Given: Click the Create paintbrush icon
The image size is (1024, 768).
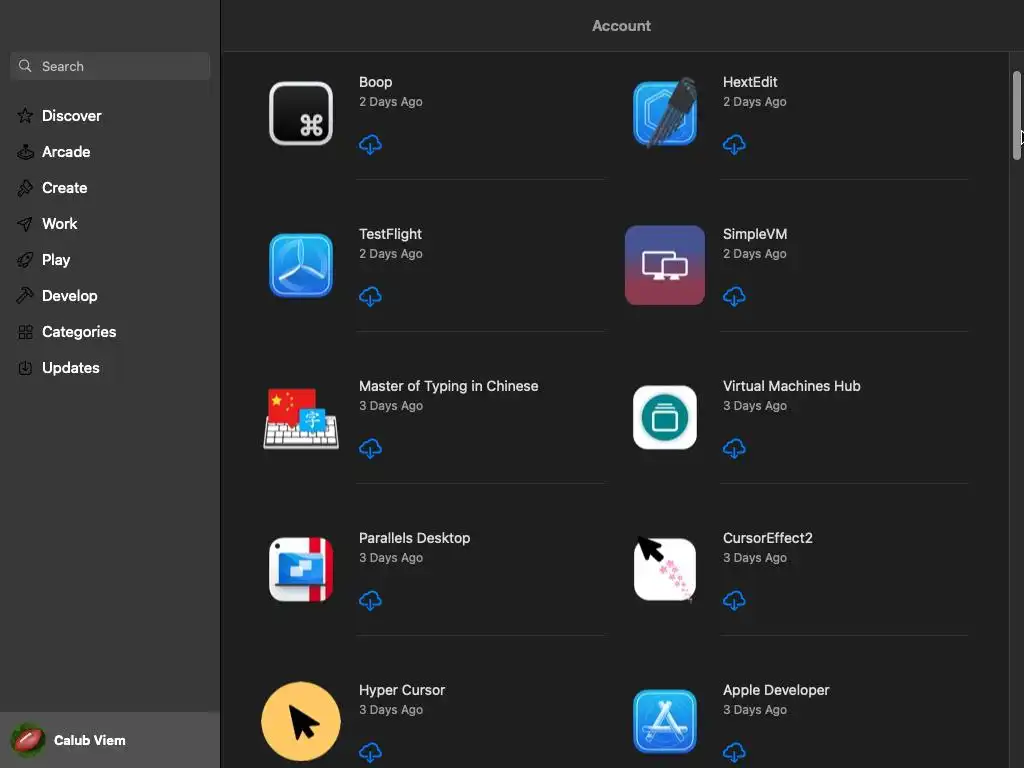Looking at the screenshot, I should 25,188.
